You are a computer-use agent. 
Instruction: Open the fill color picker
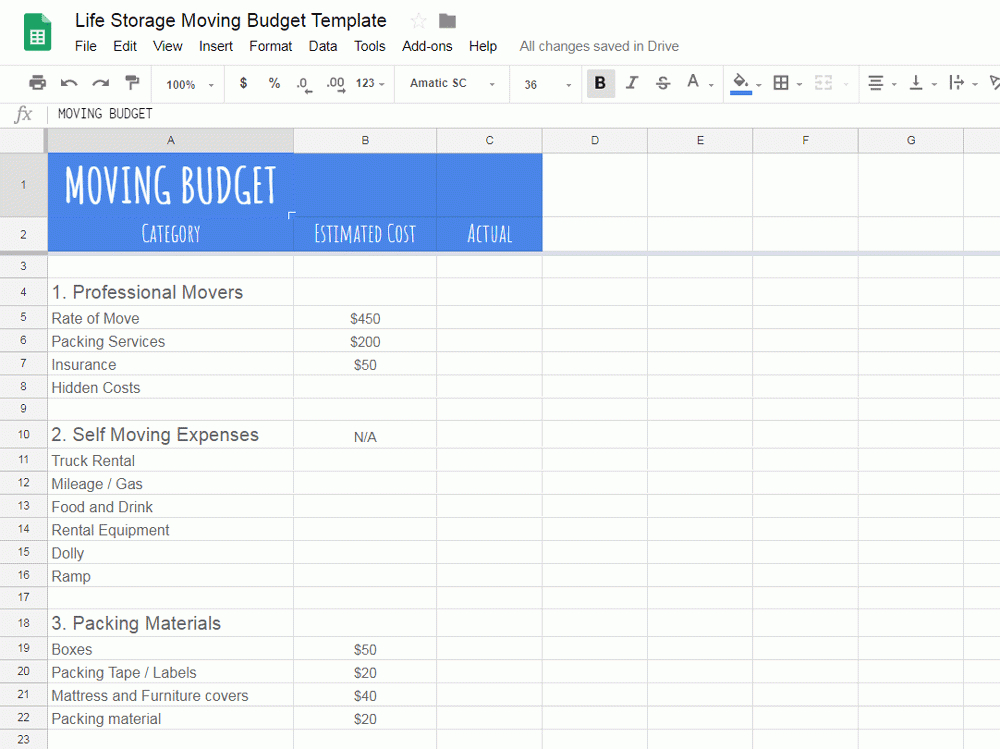(x=740, y=83)
